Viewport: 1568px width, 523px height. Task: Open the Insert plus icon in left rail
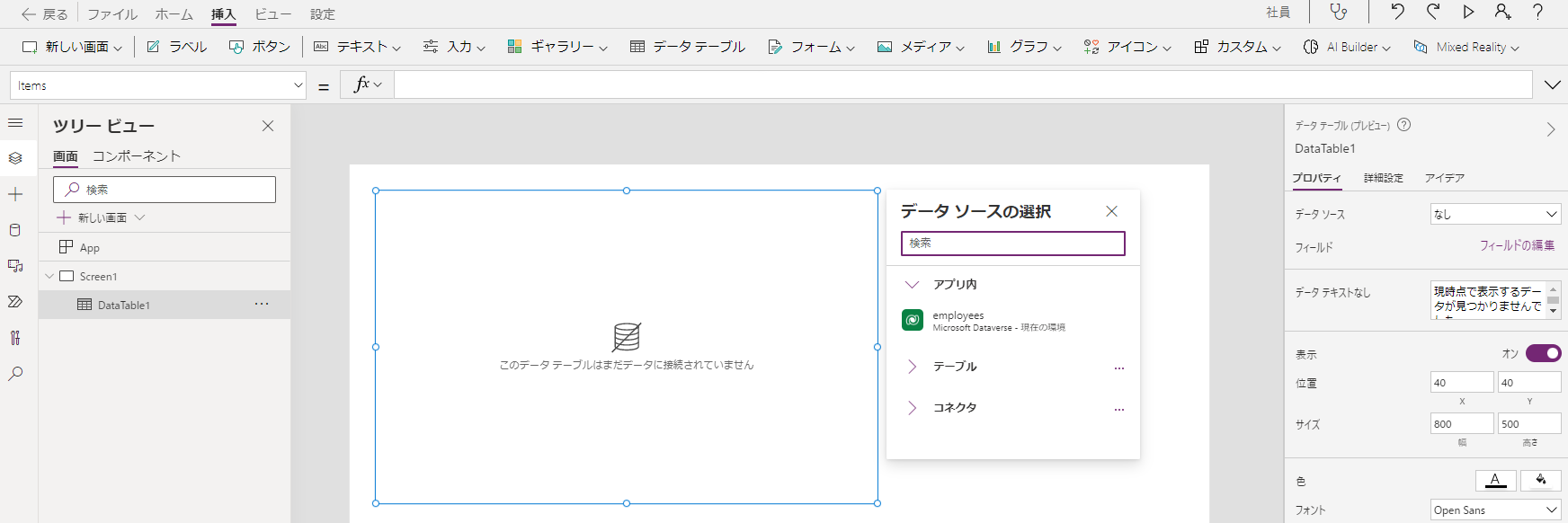pyautogui.click(x=15, y=194)
